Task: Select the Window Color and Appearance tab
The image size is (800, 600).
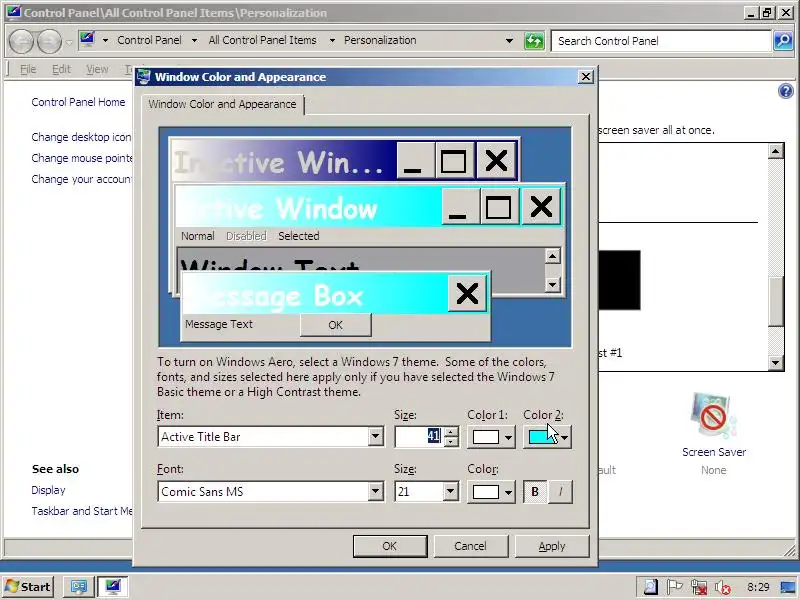Action: click(222, 104)
